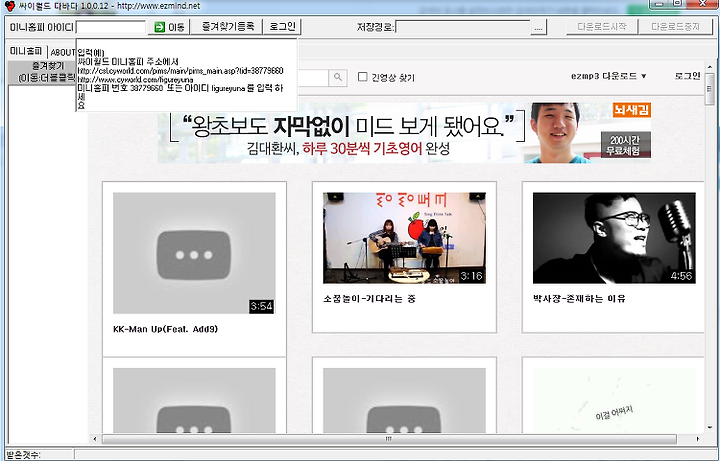
Task: Click the 다운로드중지 button
Action: pos(675,26)
